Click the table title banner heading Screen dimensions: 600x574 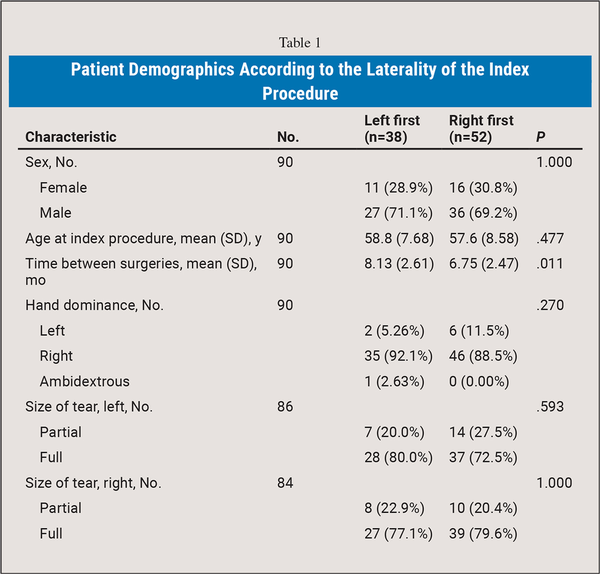(300, 81)
